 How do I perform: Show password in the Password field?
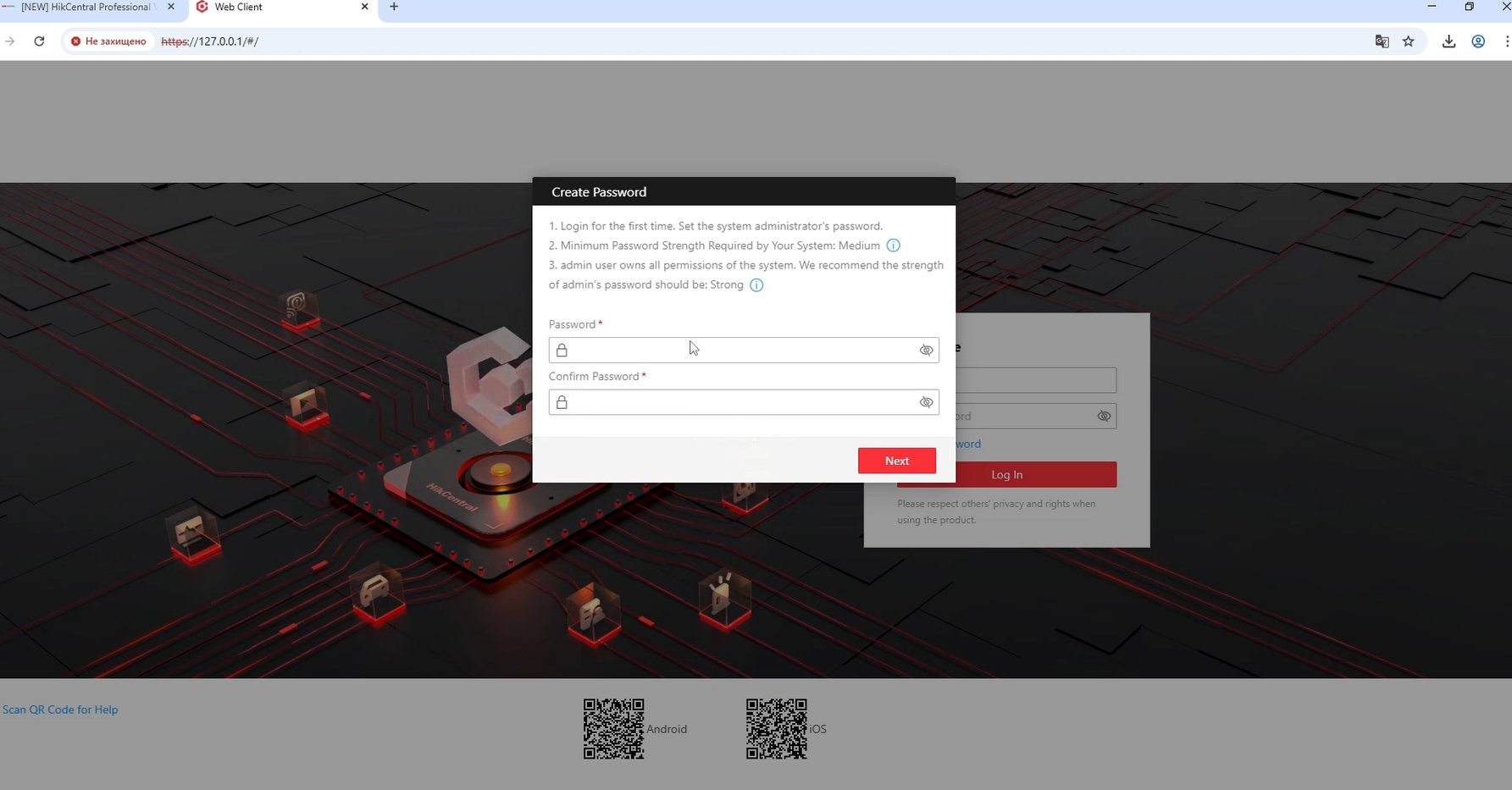[x=926, y=351]
